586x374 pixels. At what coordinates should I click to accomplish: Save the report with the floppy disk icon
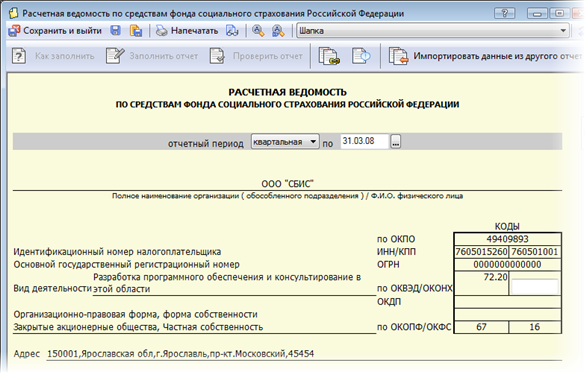tap(116, 31)
